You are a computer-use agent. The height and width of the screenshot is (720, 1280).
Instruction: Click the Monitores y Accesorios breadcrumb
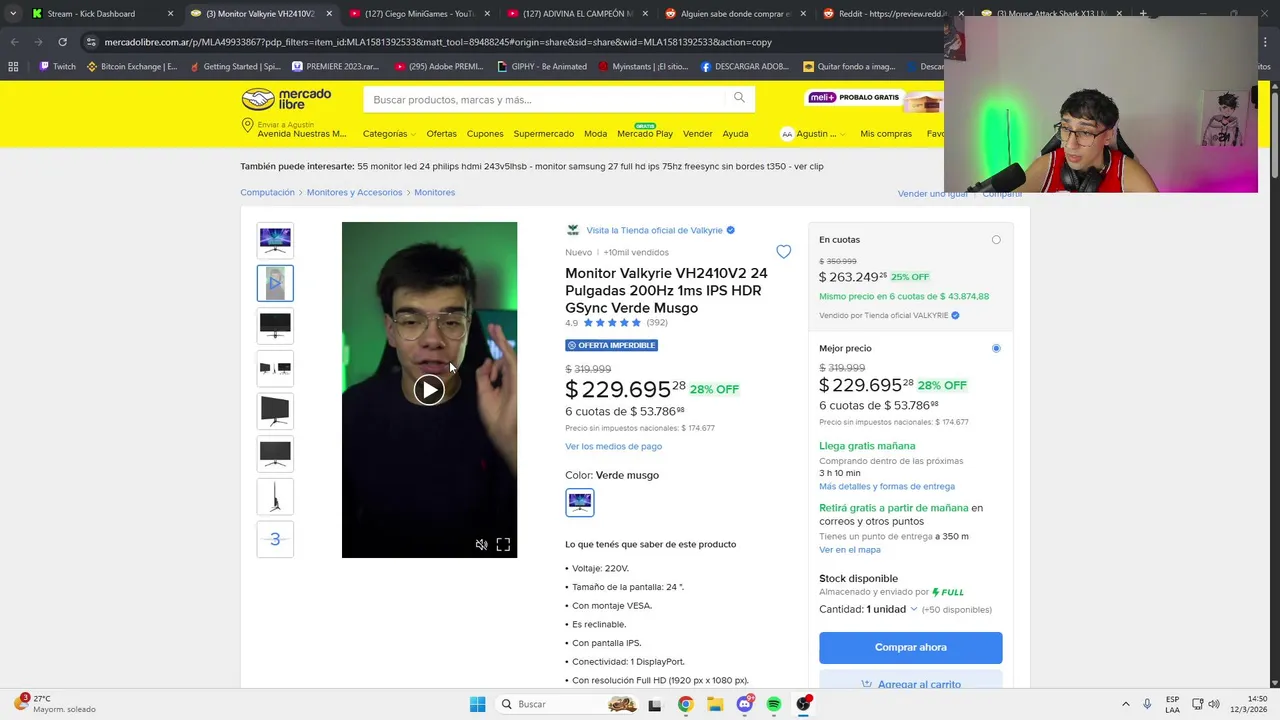coord(354,192)
